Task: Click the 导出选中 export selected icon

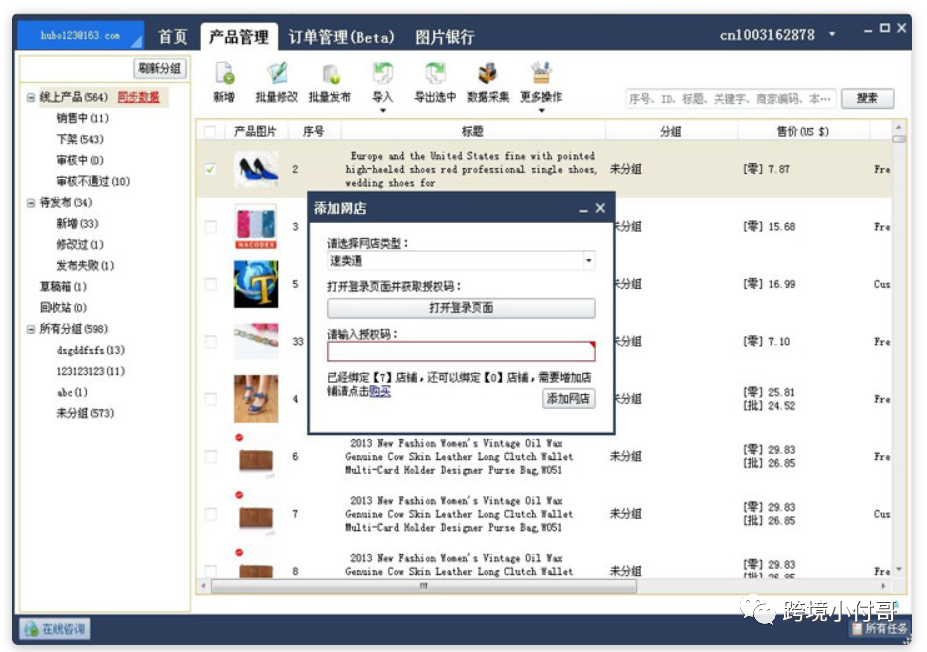Action: click(435, 74)
